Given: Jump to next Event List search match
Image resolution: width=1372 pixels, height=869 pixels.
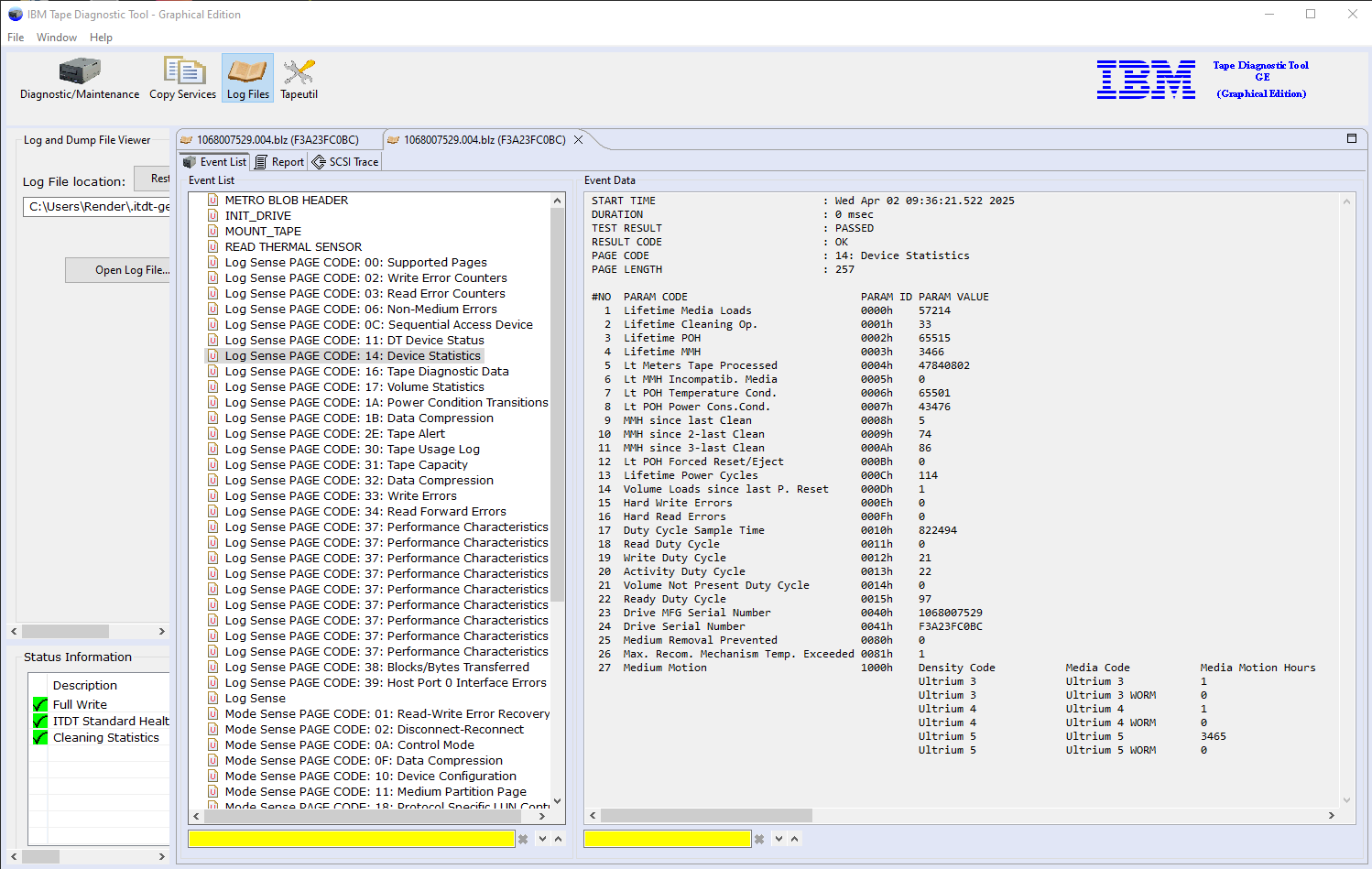Looking at the screenshot, I should pyautogui.click(x=543, y=839).
